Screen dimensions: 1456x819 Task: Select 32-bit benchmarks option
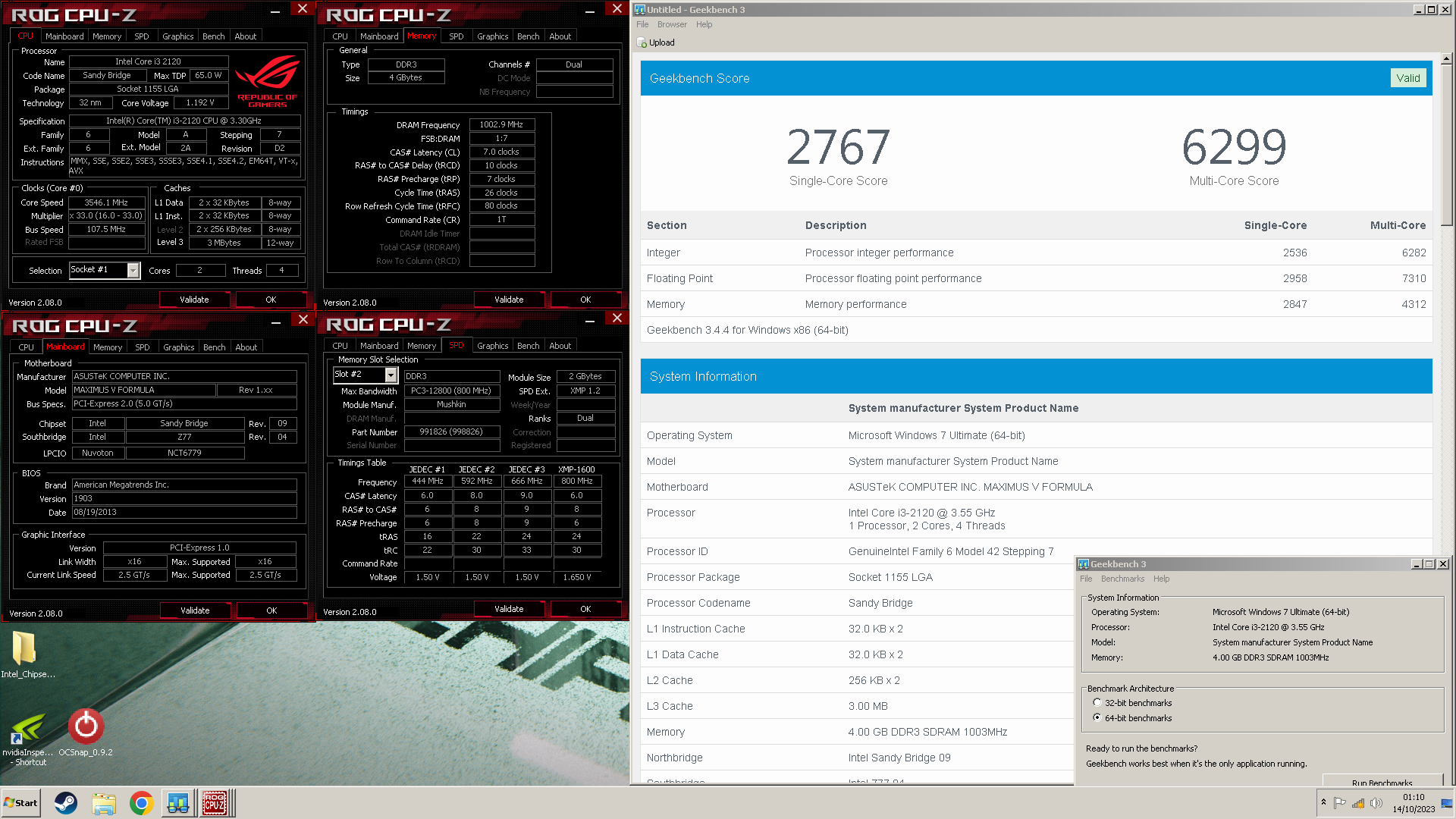(x=1097, y=703)
